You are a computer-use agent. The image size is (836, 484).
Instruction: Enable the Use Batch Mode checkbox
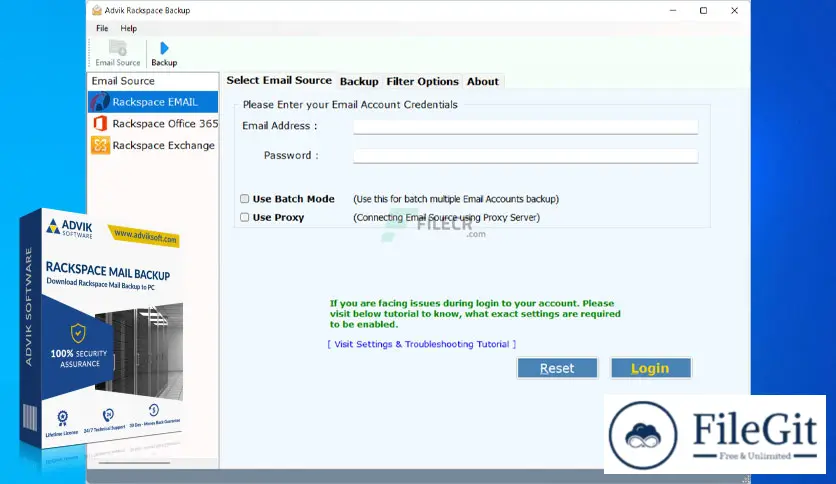[x=244, y=199]
